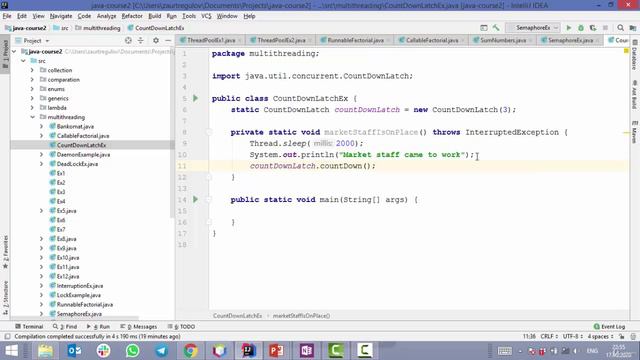Open Slack from the taskbar

point(103,351)
